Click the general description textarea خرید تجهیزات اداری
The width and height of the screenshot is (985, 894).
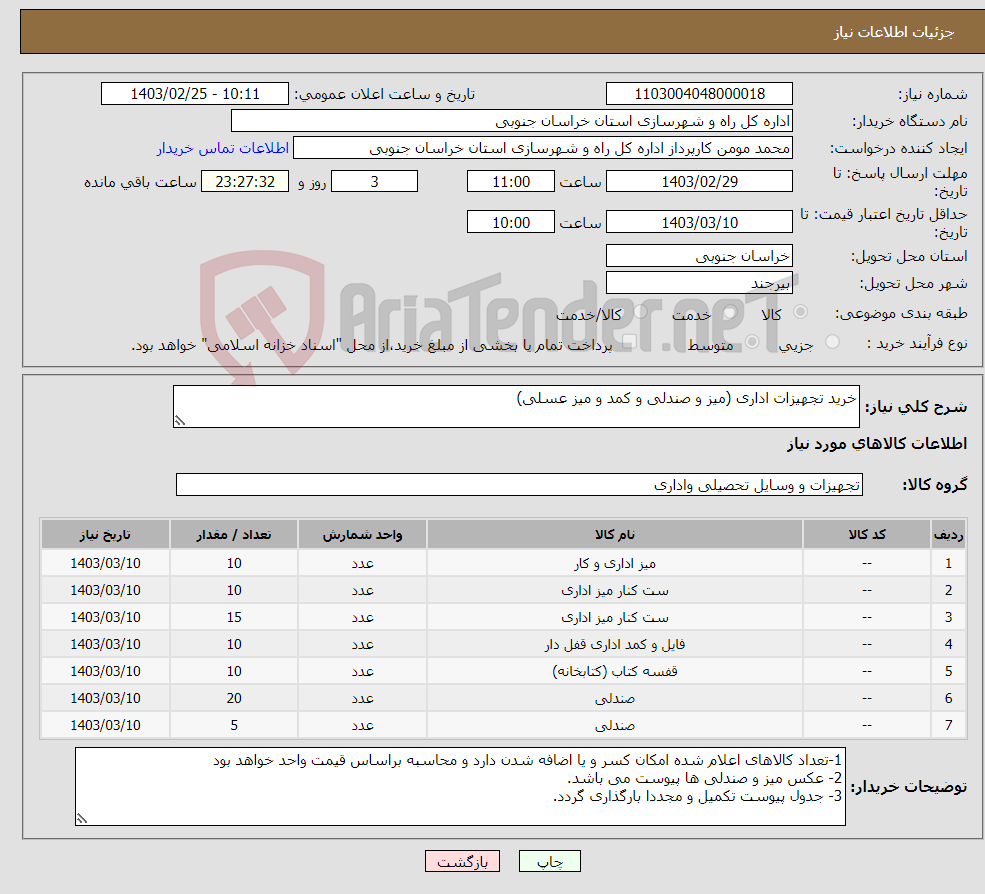click(x=516, y=406)
